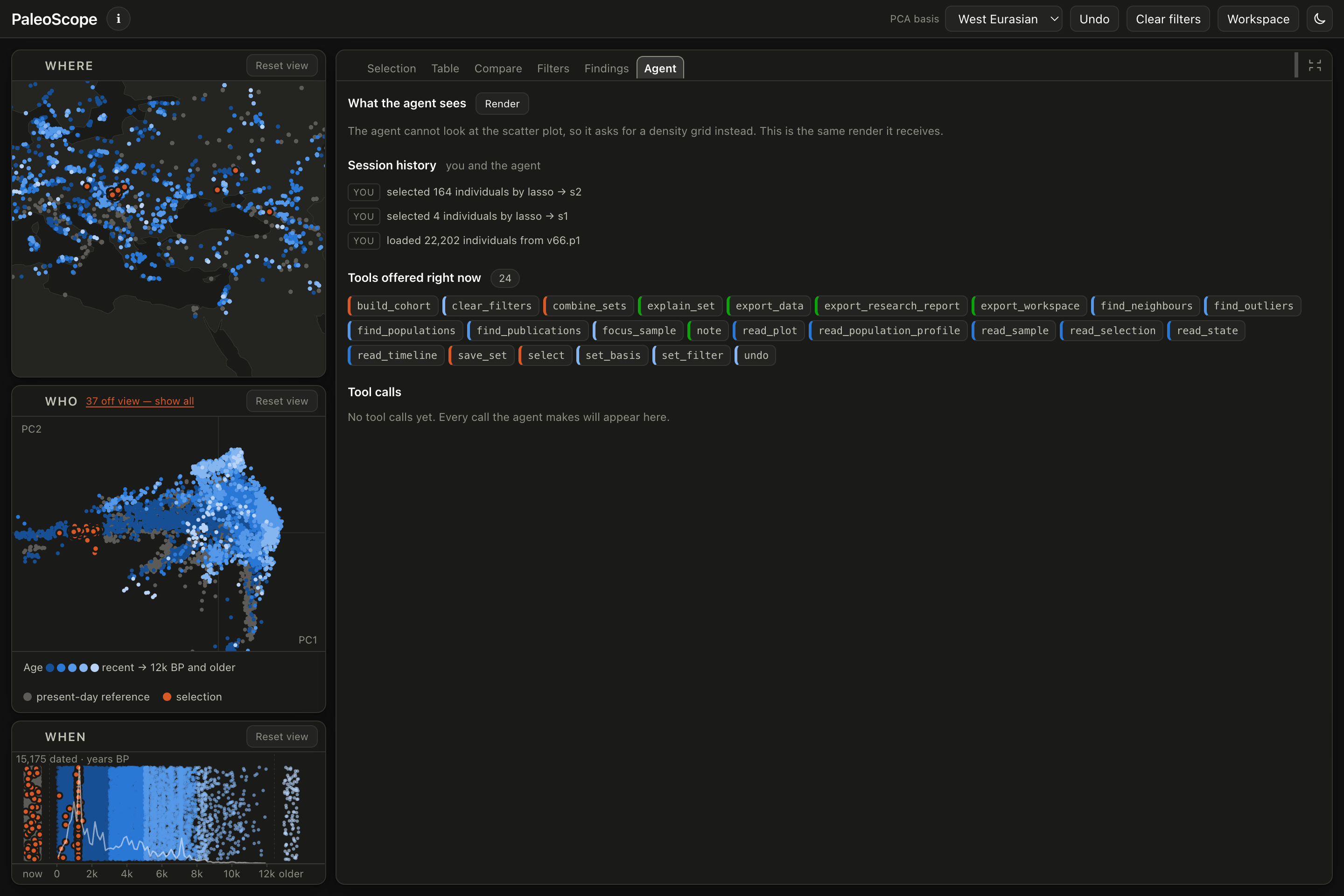Select the find_outliers tool chip

[1253, 306]
